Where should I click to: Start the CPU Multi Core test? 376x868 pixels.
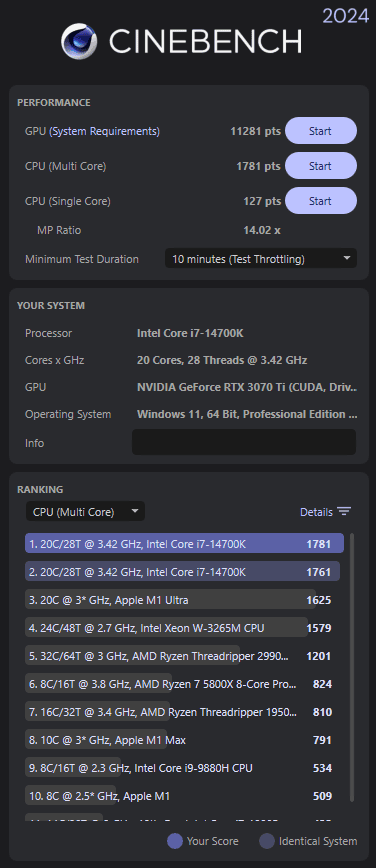(321, 166)
